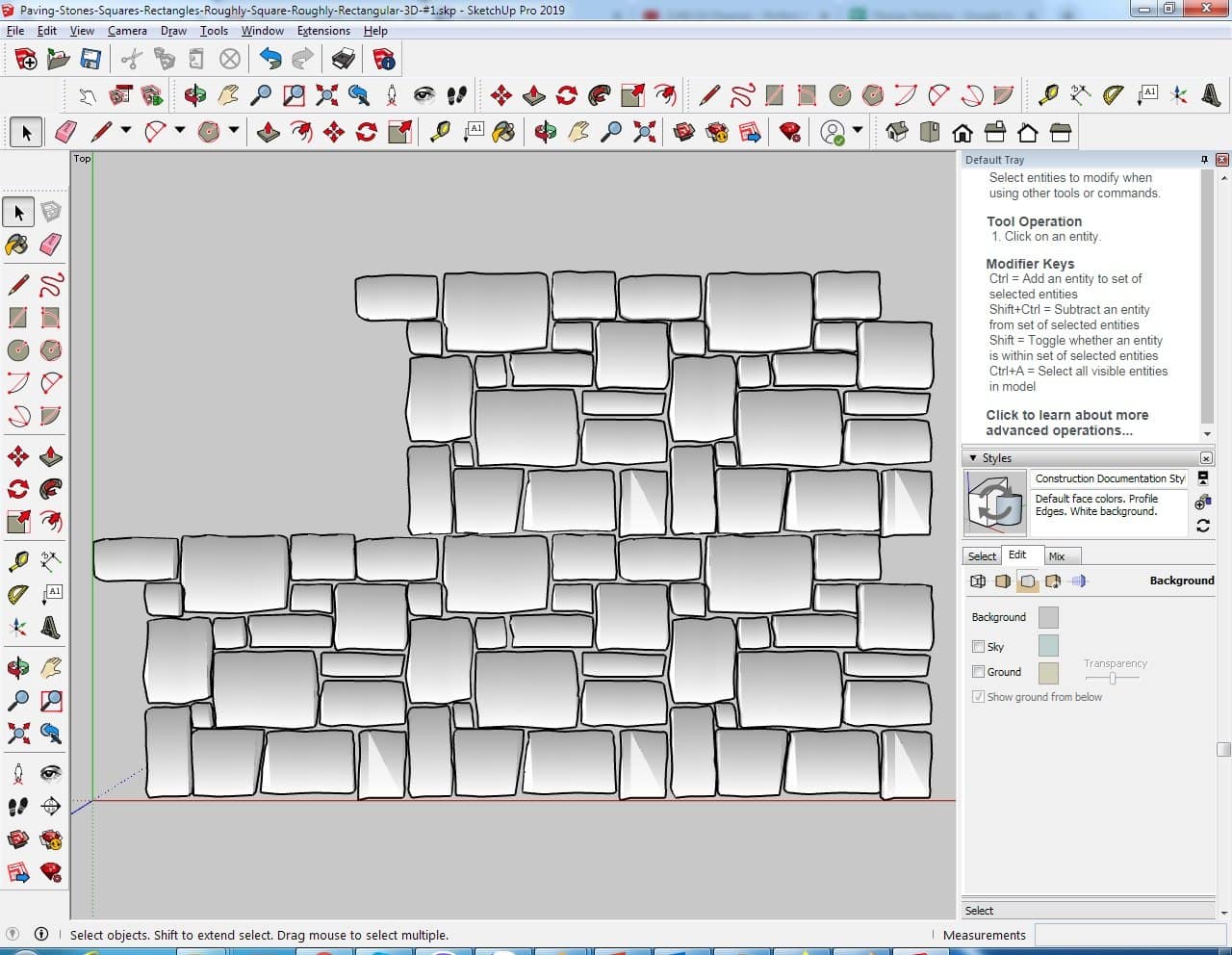Collapse the Styles panel triangle
Screen dimensions: 1232x955
pyautogui.click(x=973, y=458)
